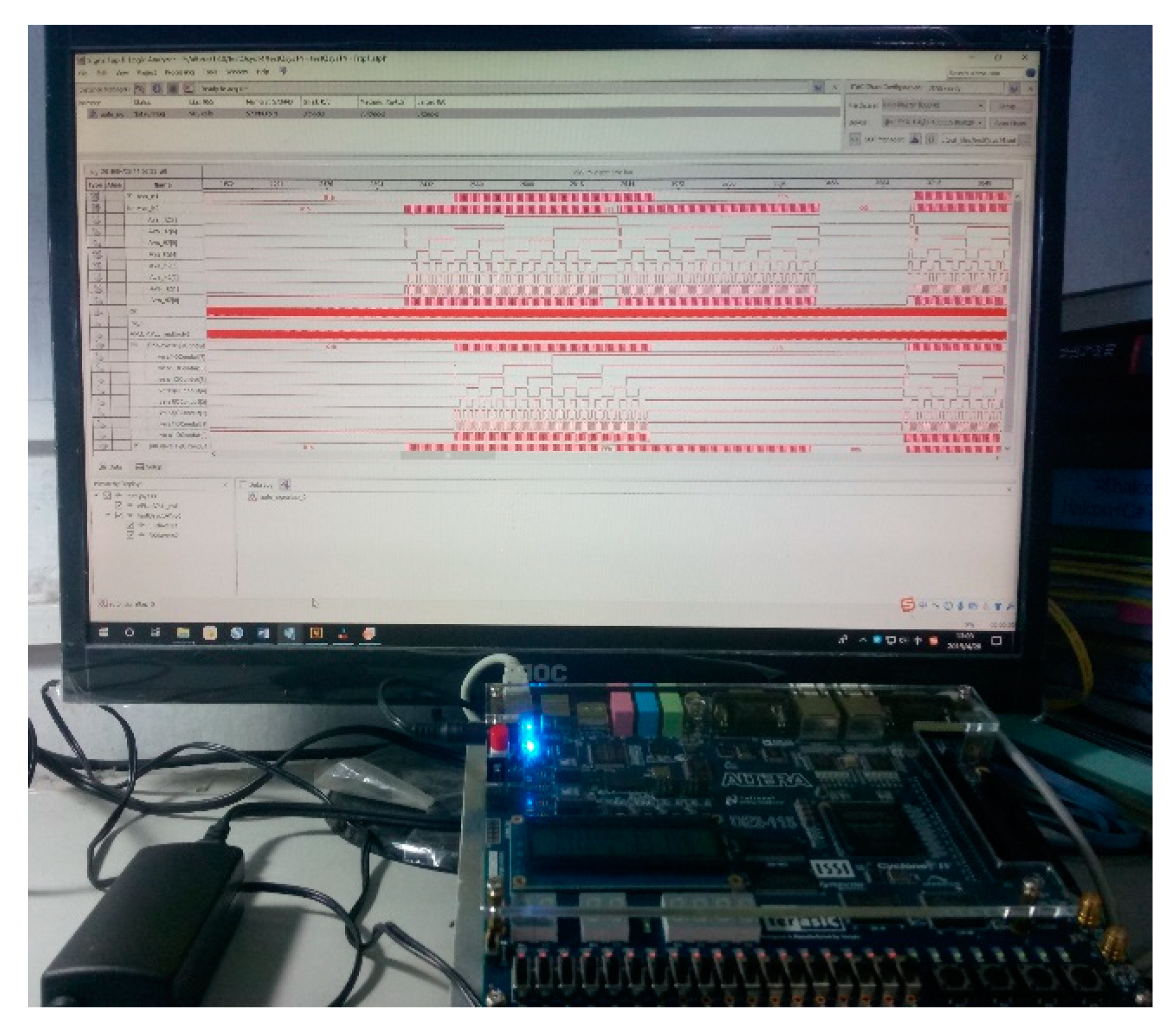Click the Stop Analysis icon in Instance Manager
The image size is (1176, 1034).
pos(173,89)
